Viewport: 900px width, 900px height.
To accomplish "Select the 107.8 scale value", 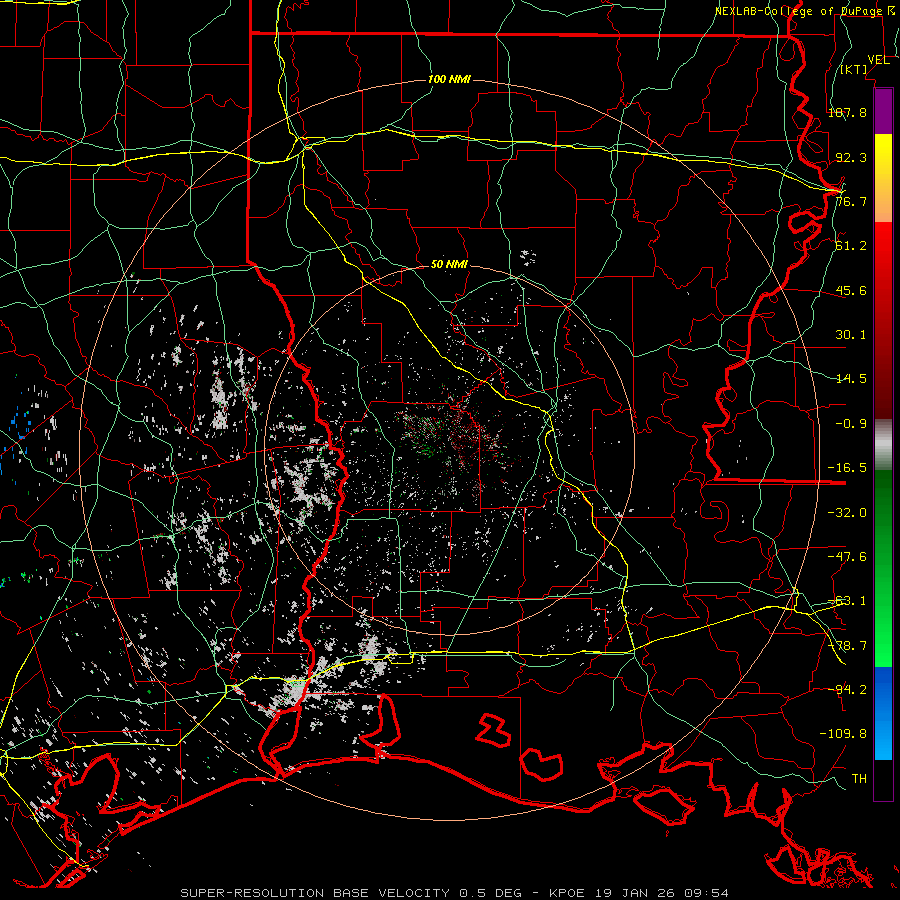I will pyautogui.click(x=847, y=112).
